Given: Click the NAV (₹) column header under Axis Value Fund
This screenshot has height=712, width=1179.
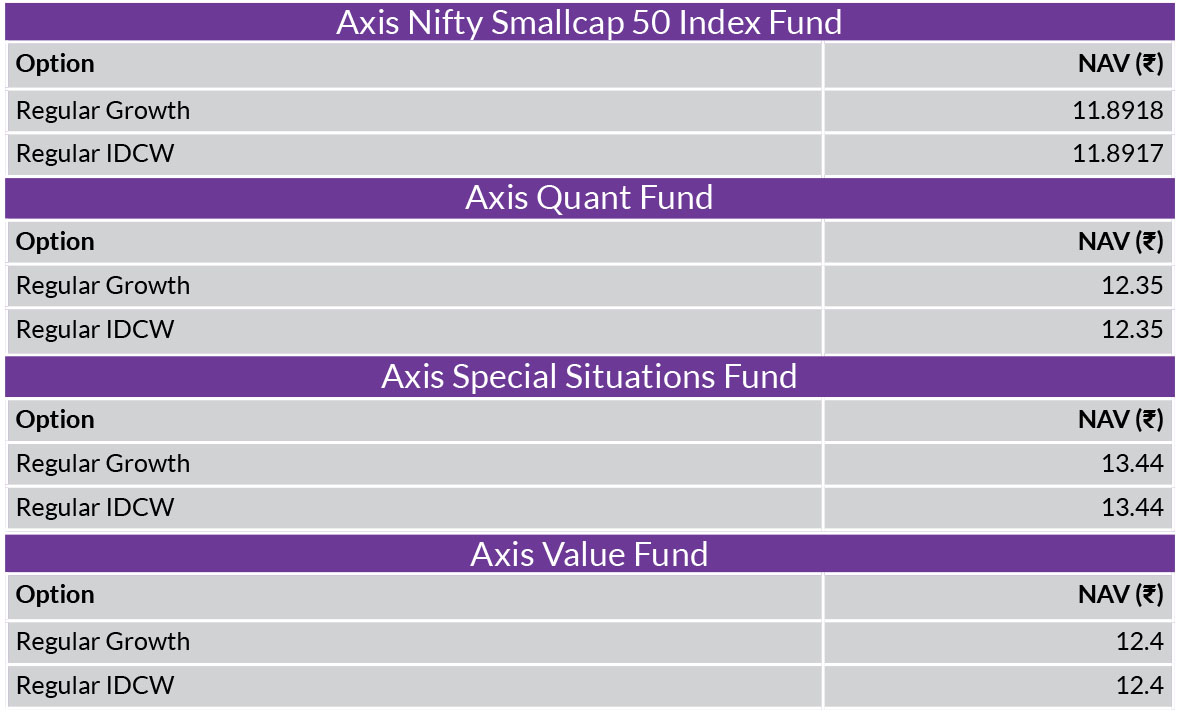Looking at the screenshot, I should pos(1120,595).
